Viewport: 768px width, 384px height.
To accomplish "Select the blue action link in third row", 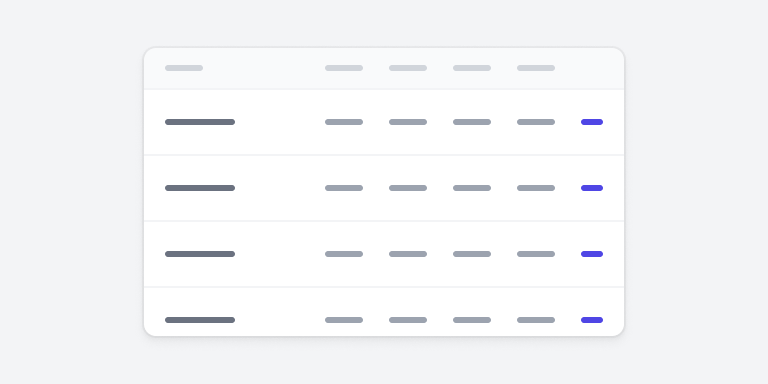I will point(592,254).
